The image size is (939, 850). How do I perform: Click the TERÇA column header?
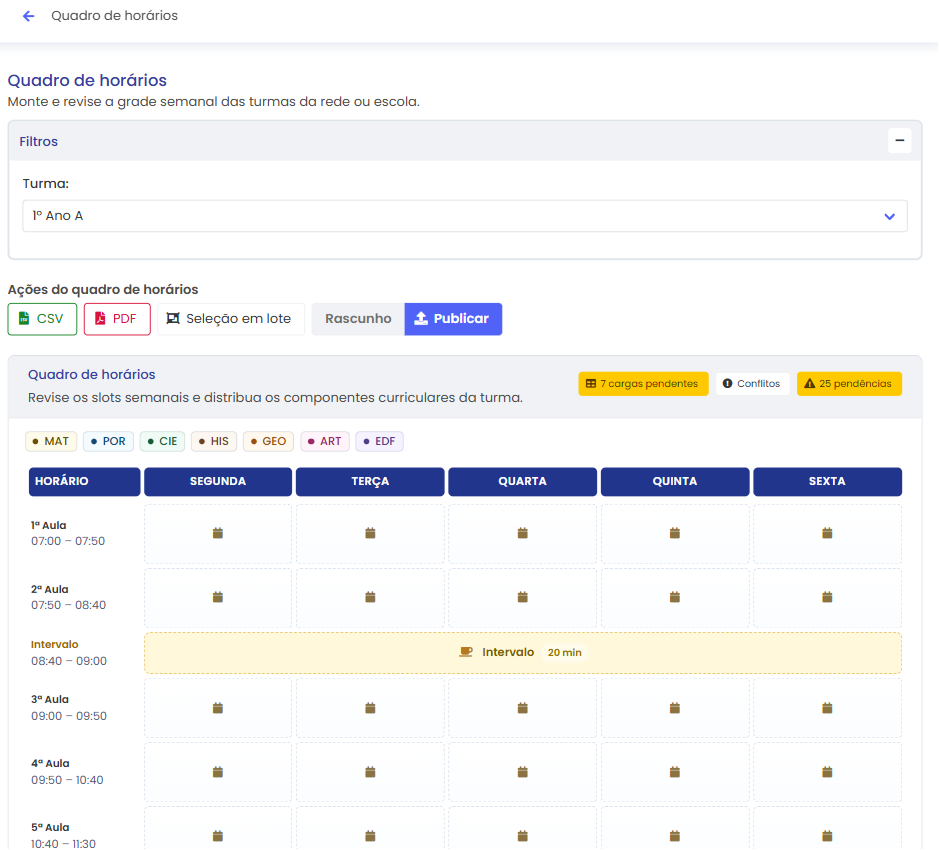point(370,482)
